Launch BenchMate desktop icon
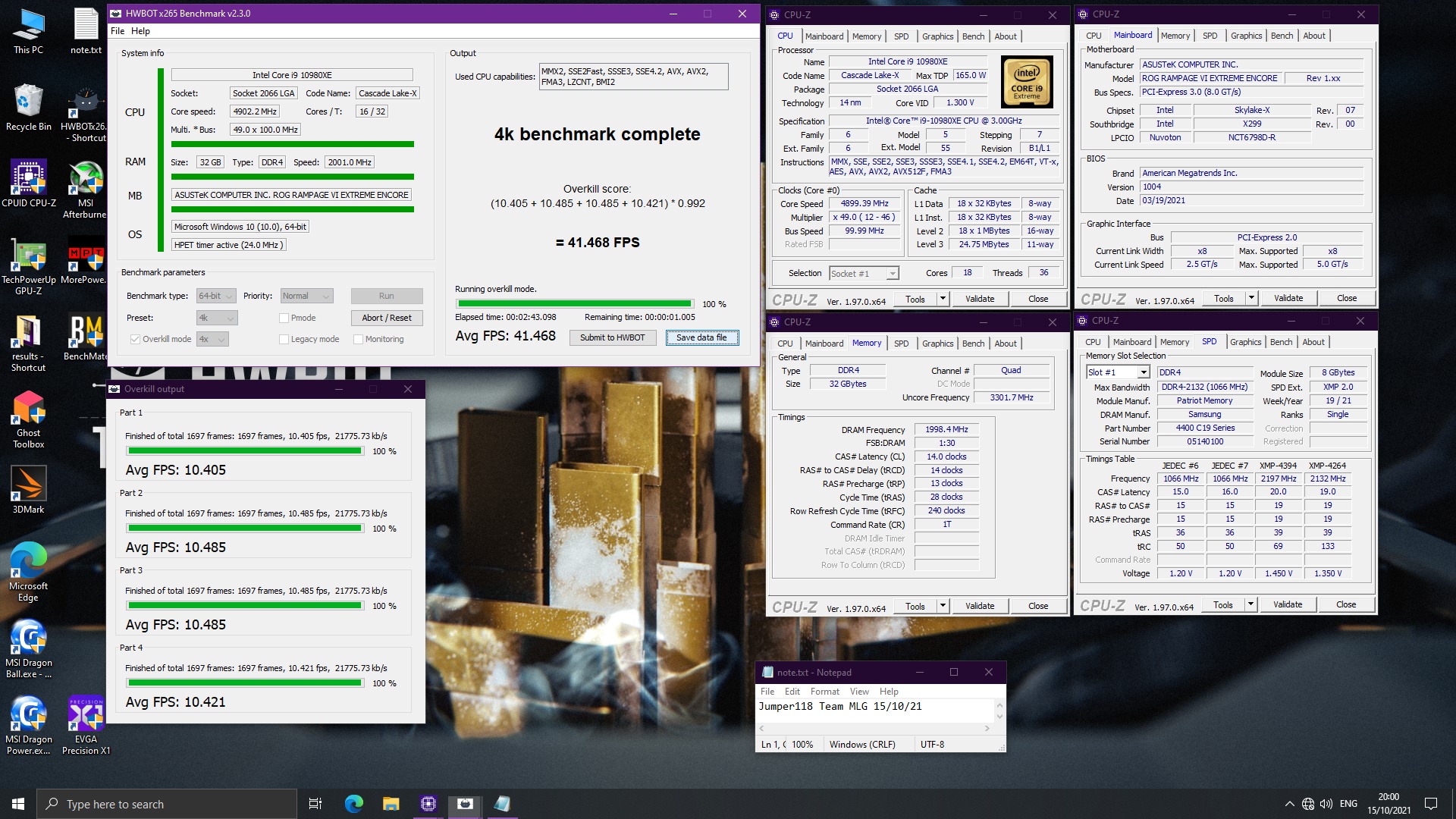 pyautogui.click(x=85, y=337)
